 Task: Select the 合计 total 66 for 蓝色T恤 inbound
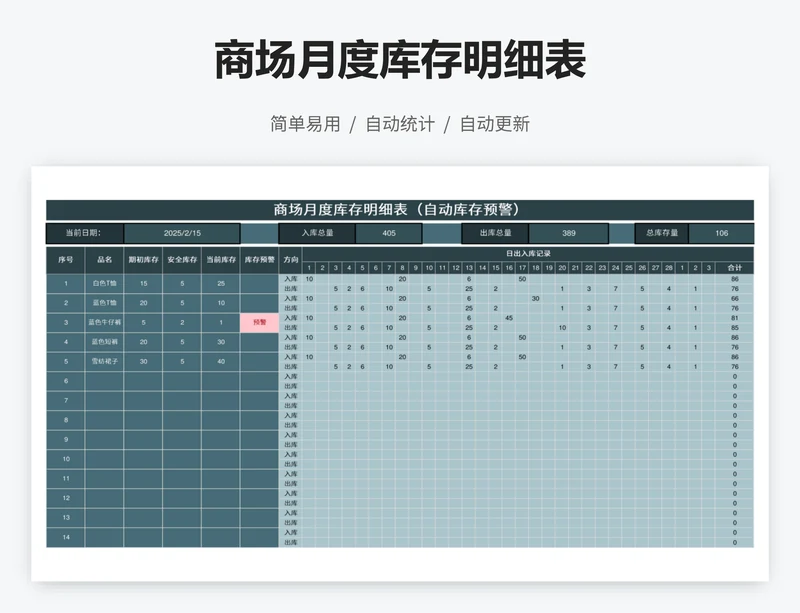point(734,299)
